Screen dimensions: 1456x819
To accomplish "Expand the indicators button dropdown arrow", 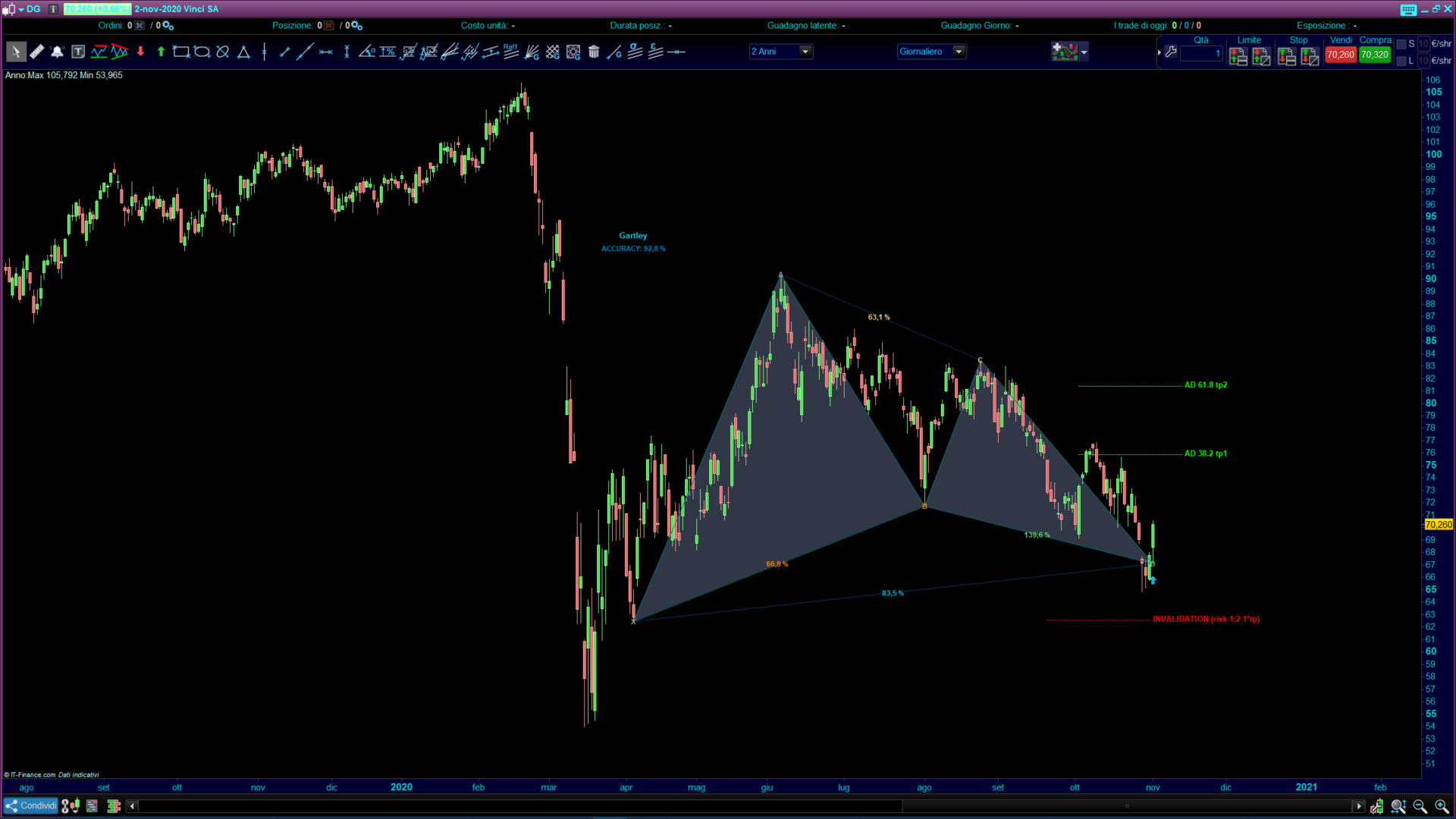I will pos(1084,52).
